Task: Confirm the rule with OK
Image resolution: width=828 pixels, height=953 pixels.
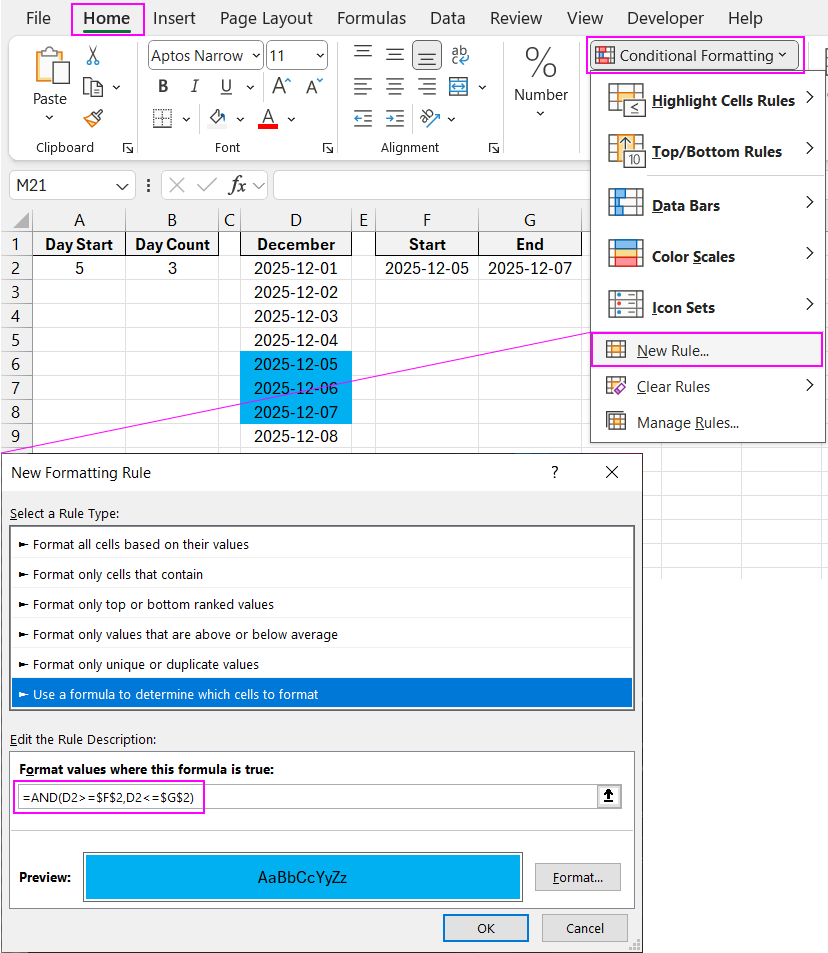Action: (x=485, y=928)
